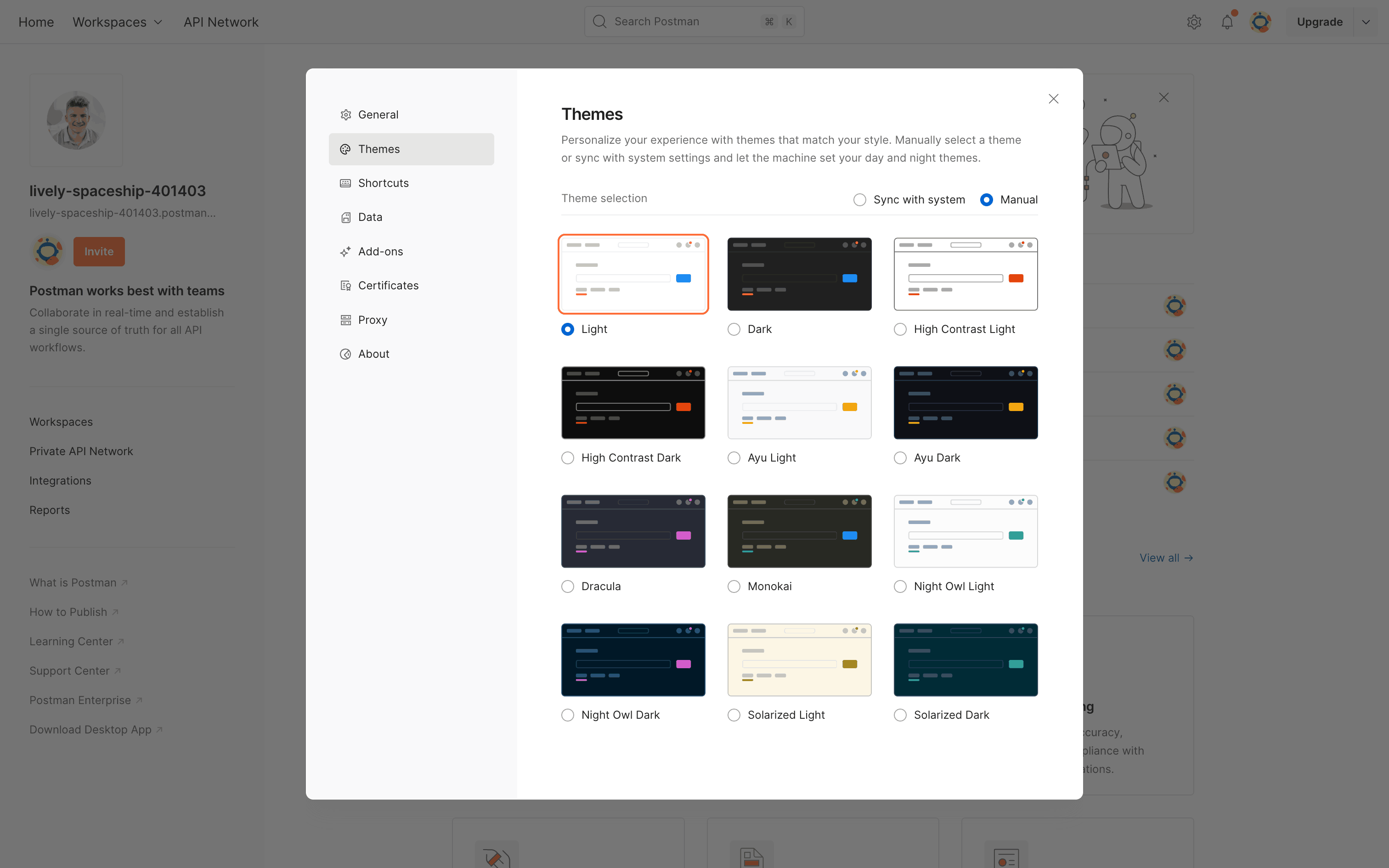Image resolution: width=1389 pixels, height=868 pixels.
Task: Choose the Dracula theme option
Action: pos(568,586)
